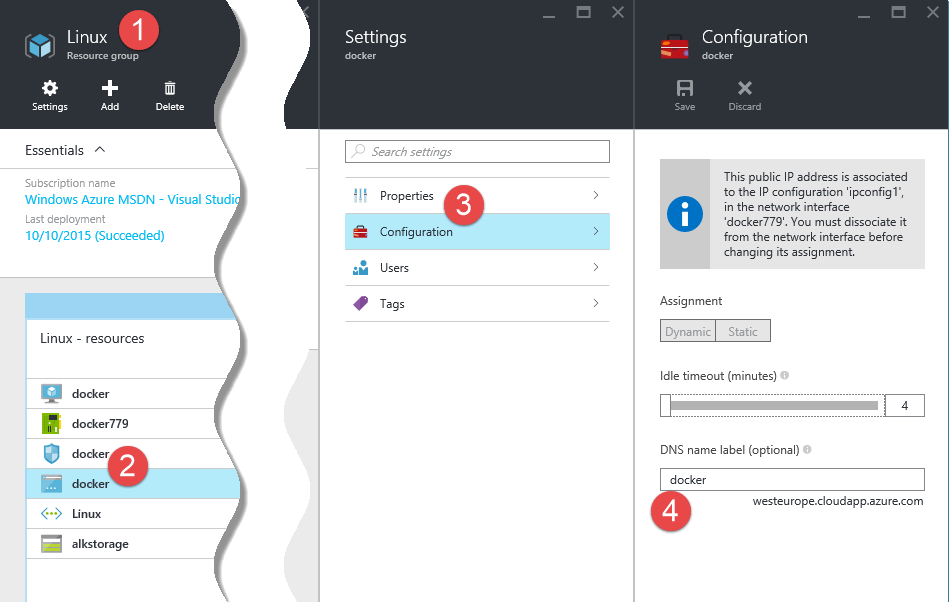Screen dimensions: 949x602
Task: Expand Configuration using its chevron
Action: 596,231
